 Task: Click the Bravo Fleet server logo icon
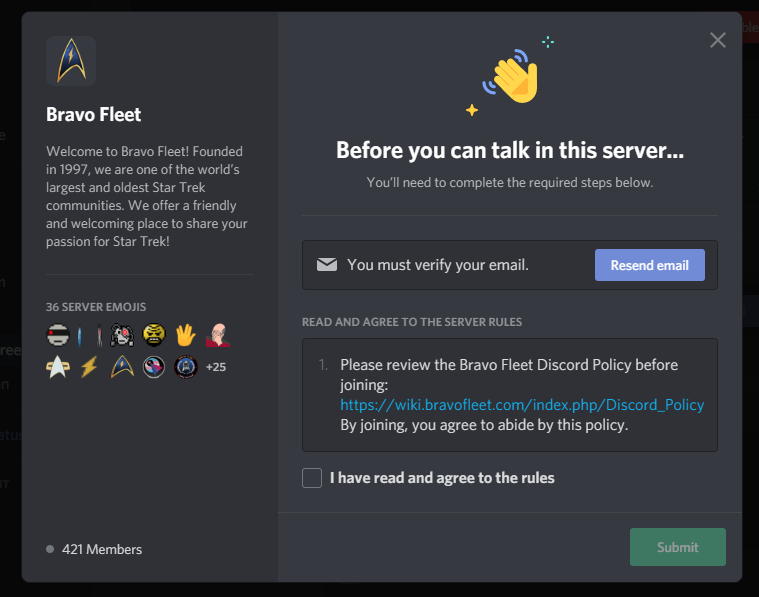71,61
